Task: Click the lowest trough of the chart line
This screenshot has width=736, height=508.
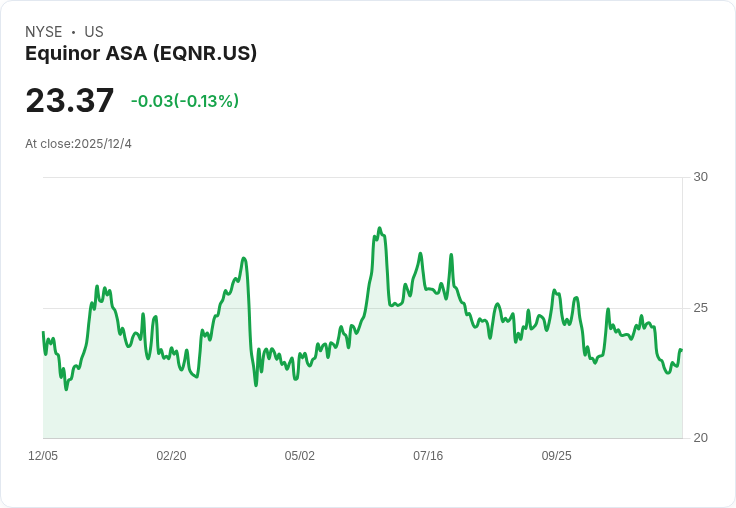Action: pyautogui.click(x=66, y=389)
